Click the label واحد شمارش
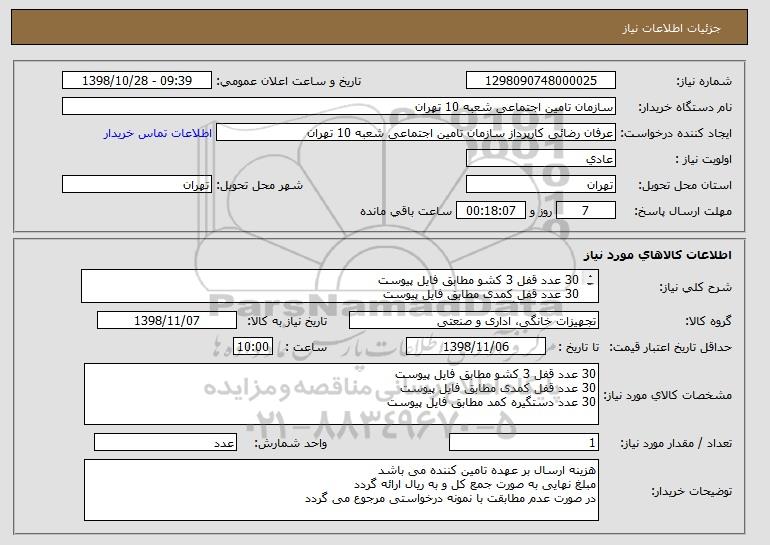The height and width of the screenshot is (545, 770). pos(290,444)
